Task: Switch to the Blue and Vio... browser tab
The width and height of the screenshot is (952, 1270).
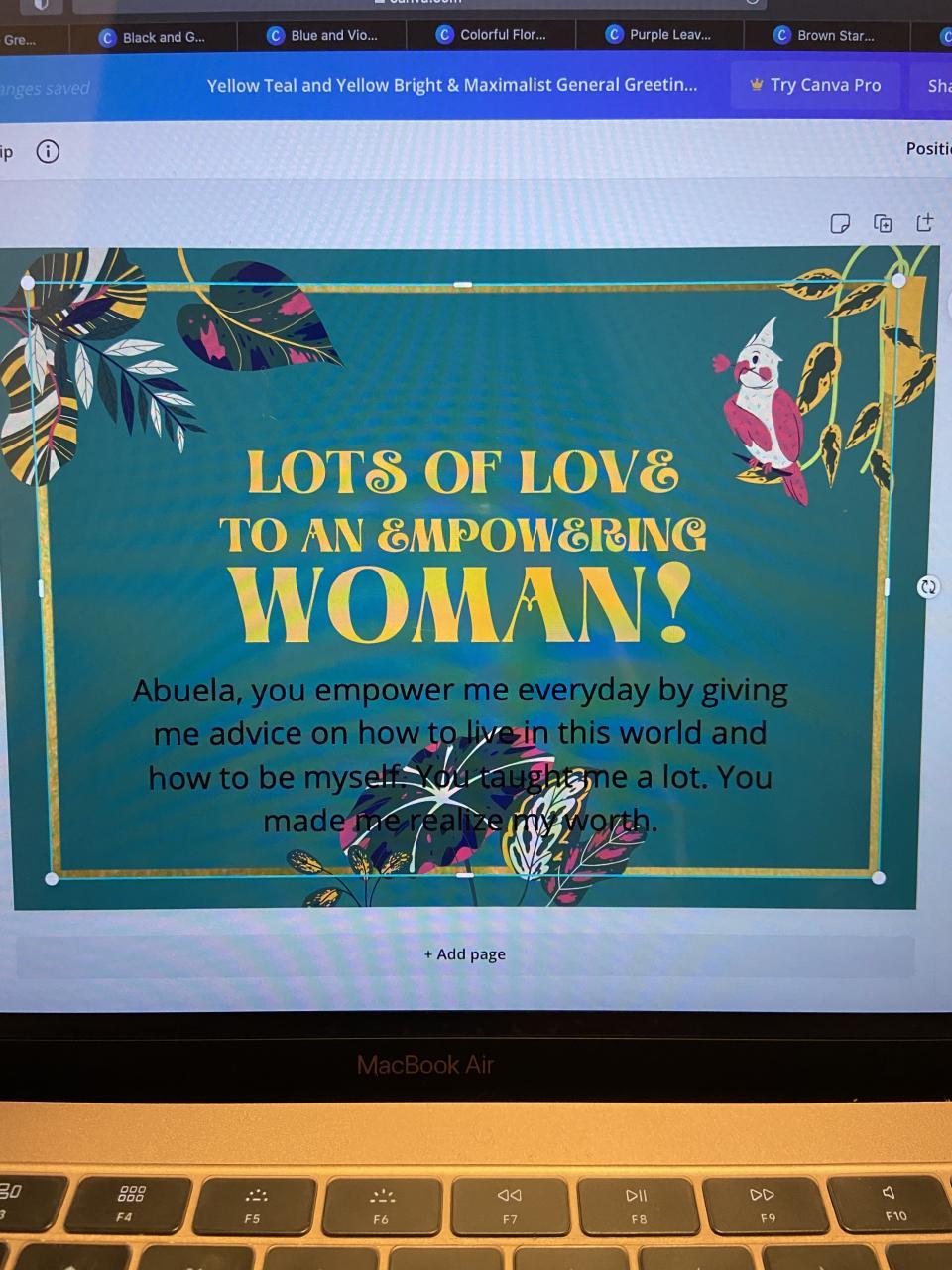Action: click(x=322, y=35)
